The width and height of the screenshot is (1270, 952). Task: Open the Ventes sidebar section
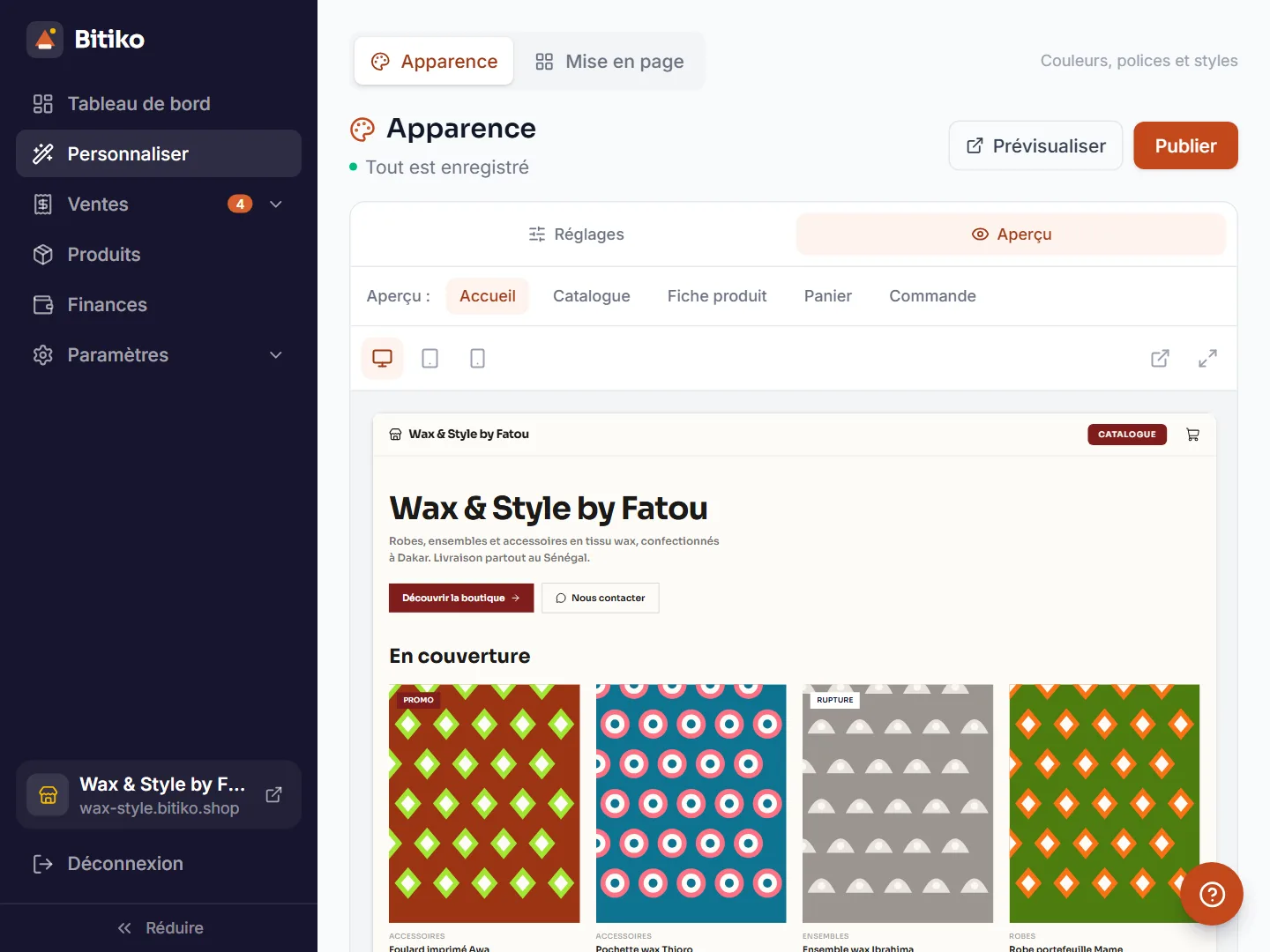pyautogui.click(x=159, y=205)
